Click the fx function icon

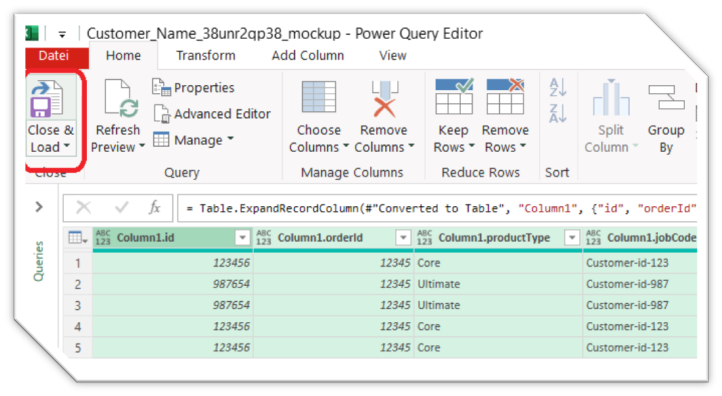(155, 208)
